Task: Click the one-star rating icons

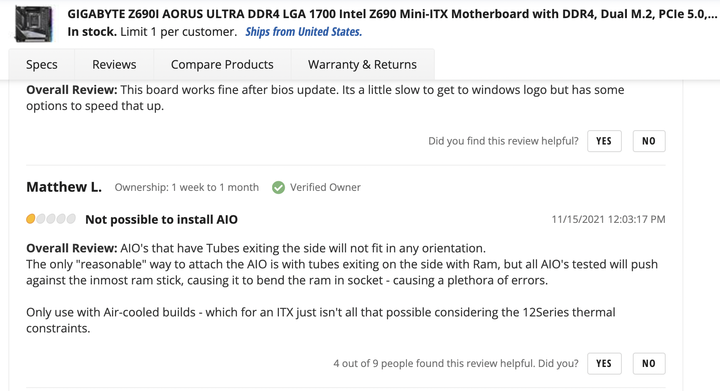Action: [x=51, y=219]
